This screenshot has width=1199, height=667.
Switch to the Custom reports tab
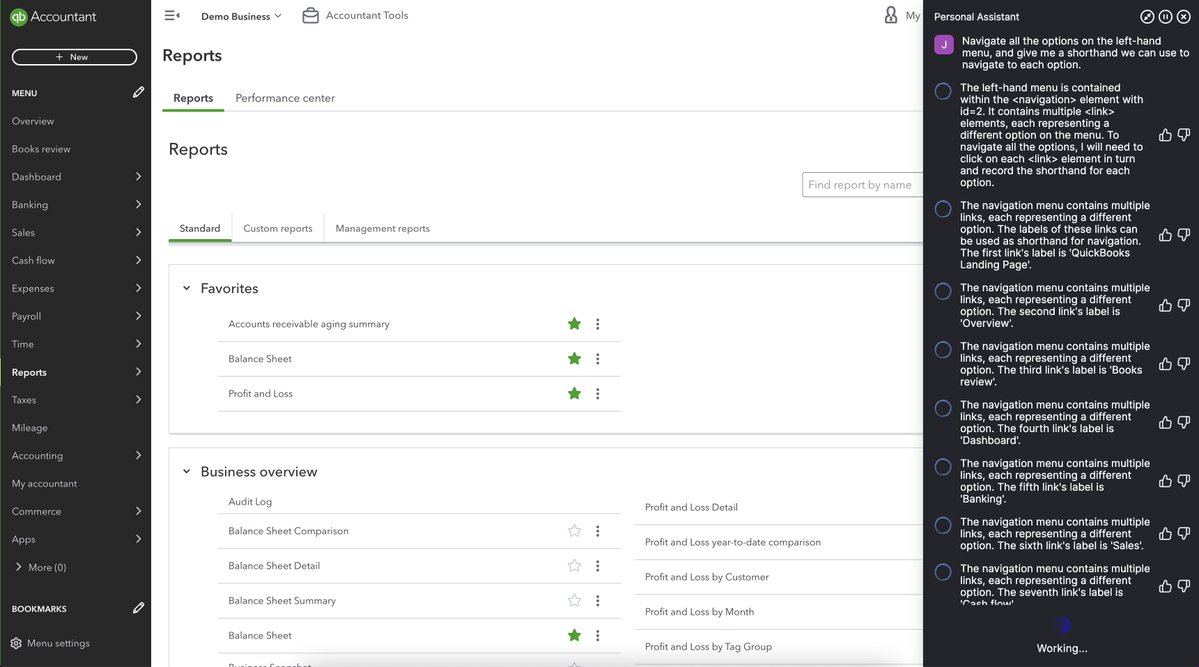pyautogui.click(x=278, y=229)
